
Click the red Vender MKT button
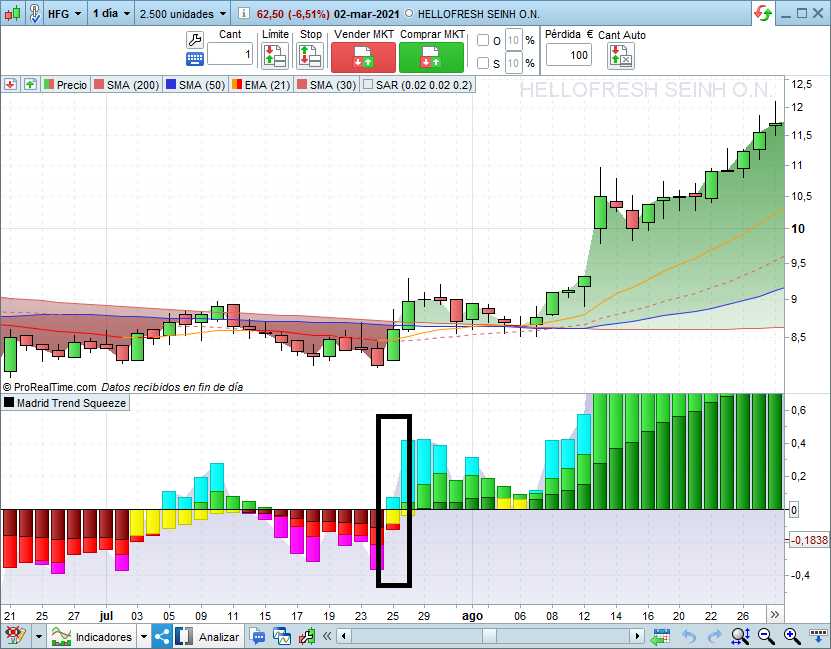(363, 57)
